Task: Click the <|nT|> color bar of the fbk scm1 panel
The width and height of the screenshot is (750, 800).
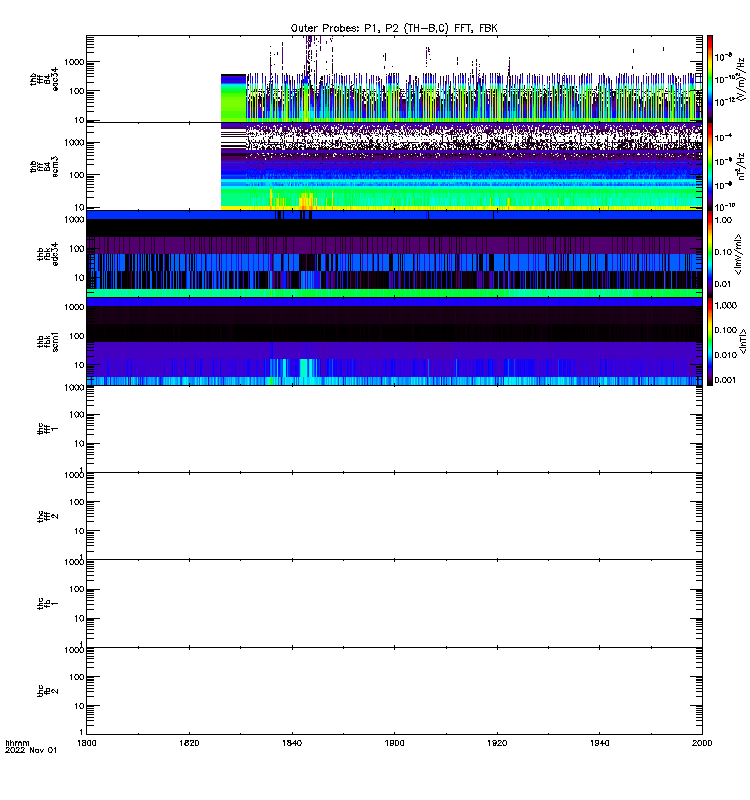Action: click(710, 341)
